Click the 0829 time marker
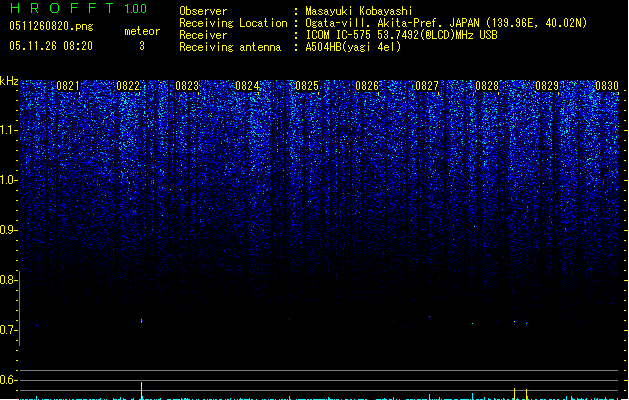 [x=547, y=86]
